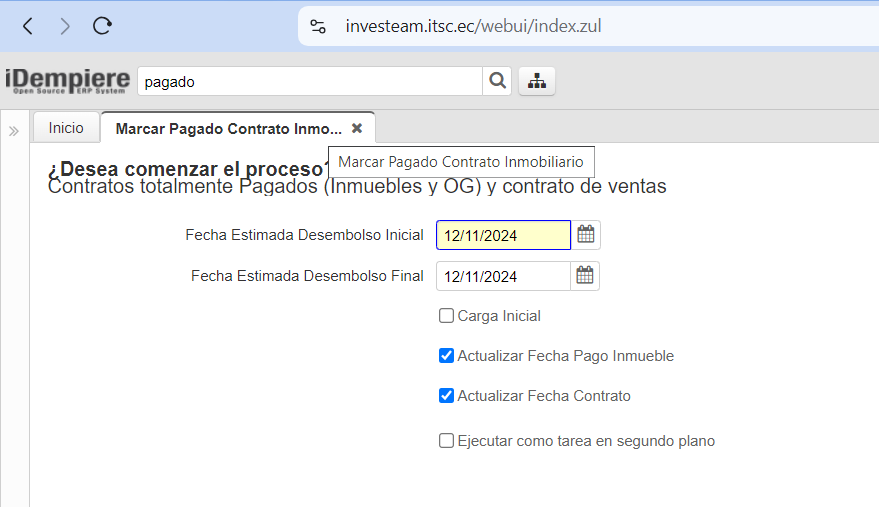Enable the Carga Inicial checkbox

[446, 316]
